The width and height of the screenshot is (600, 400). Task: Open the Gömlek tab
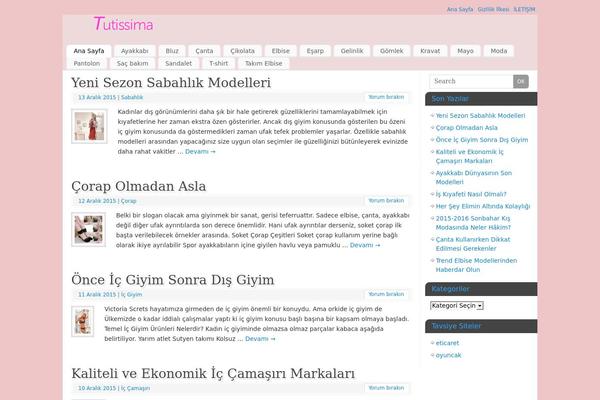pos(391,51)
